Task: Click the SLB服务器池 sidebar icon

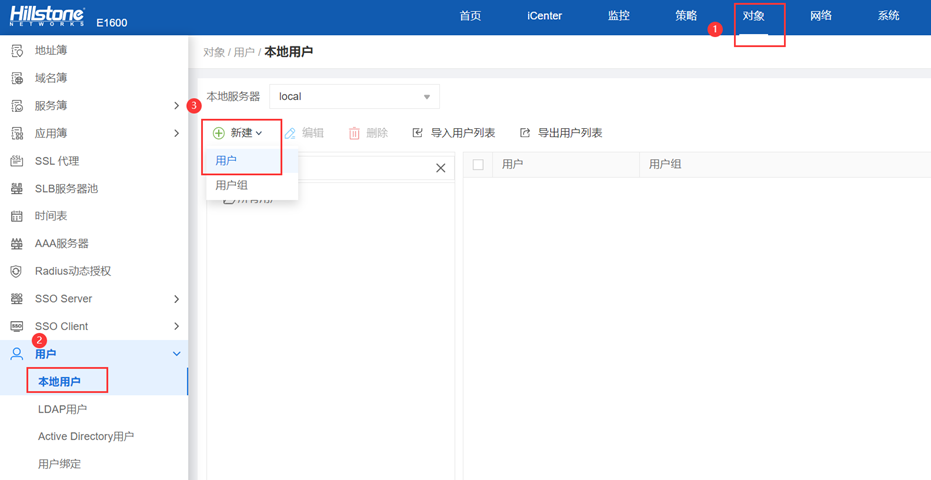Action: coord(17,189)
